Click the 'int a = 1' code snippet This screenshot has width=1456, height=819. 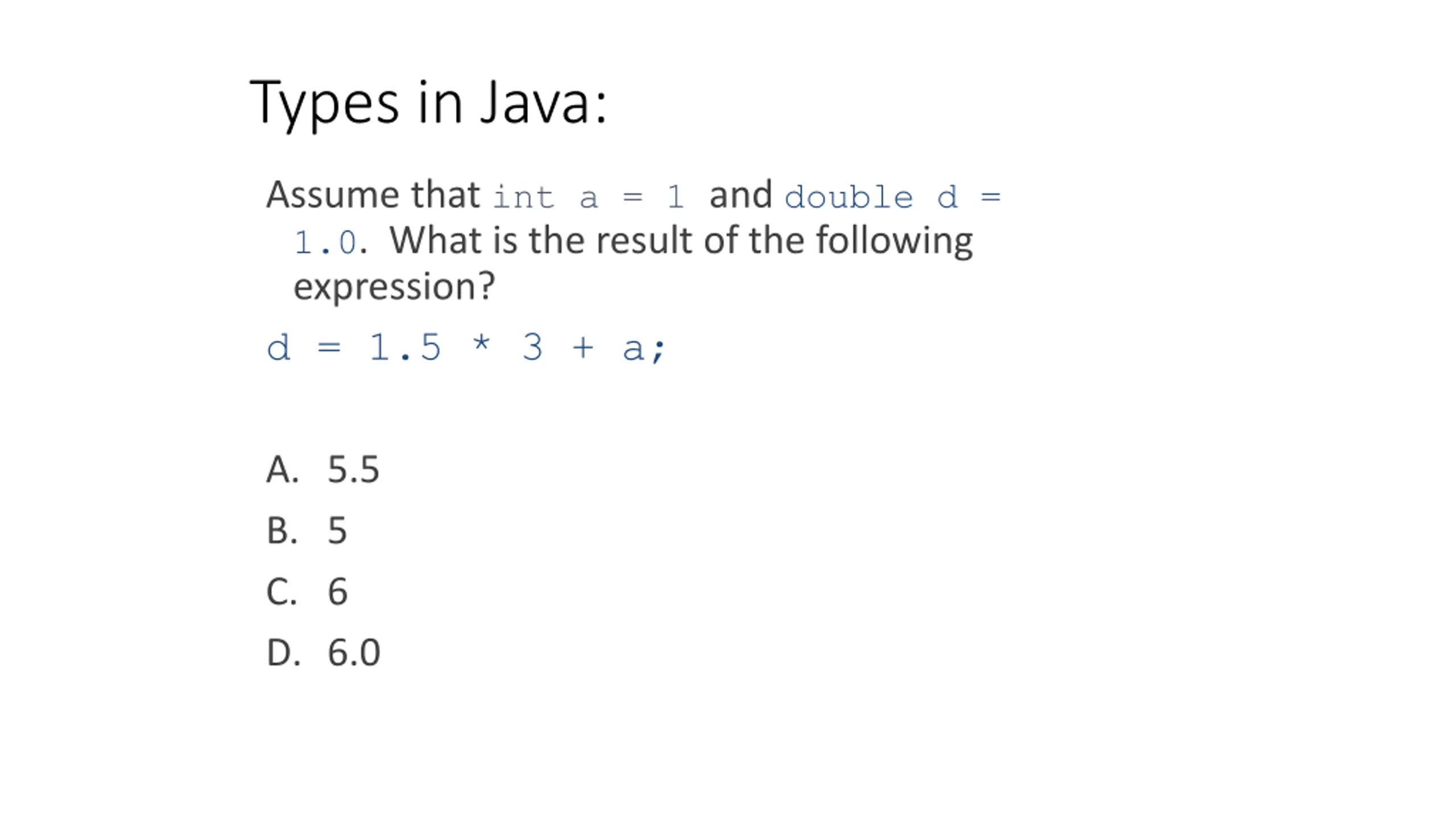[589, 197]
